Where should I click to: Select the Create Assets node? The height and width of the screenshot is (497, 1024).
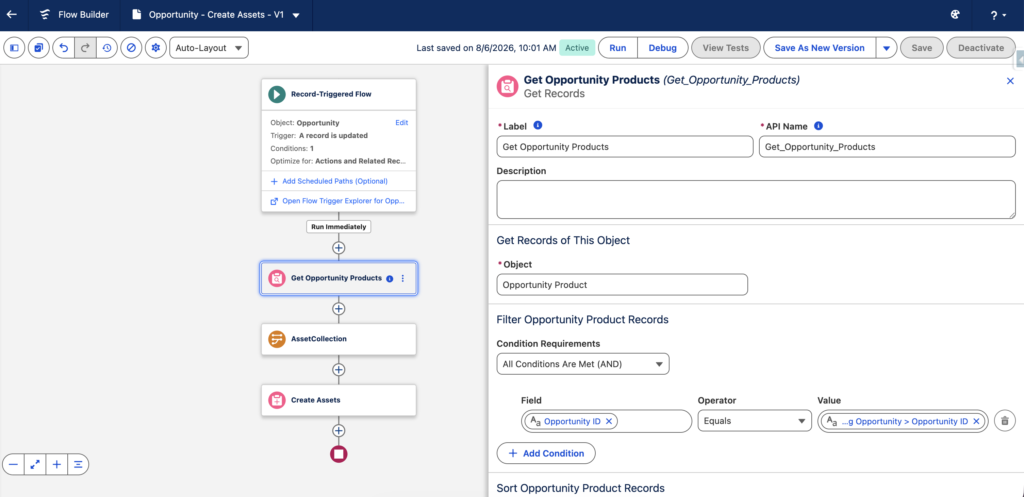(x=338, y=400)
